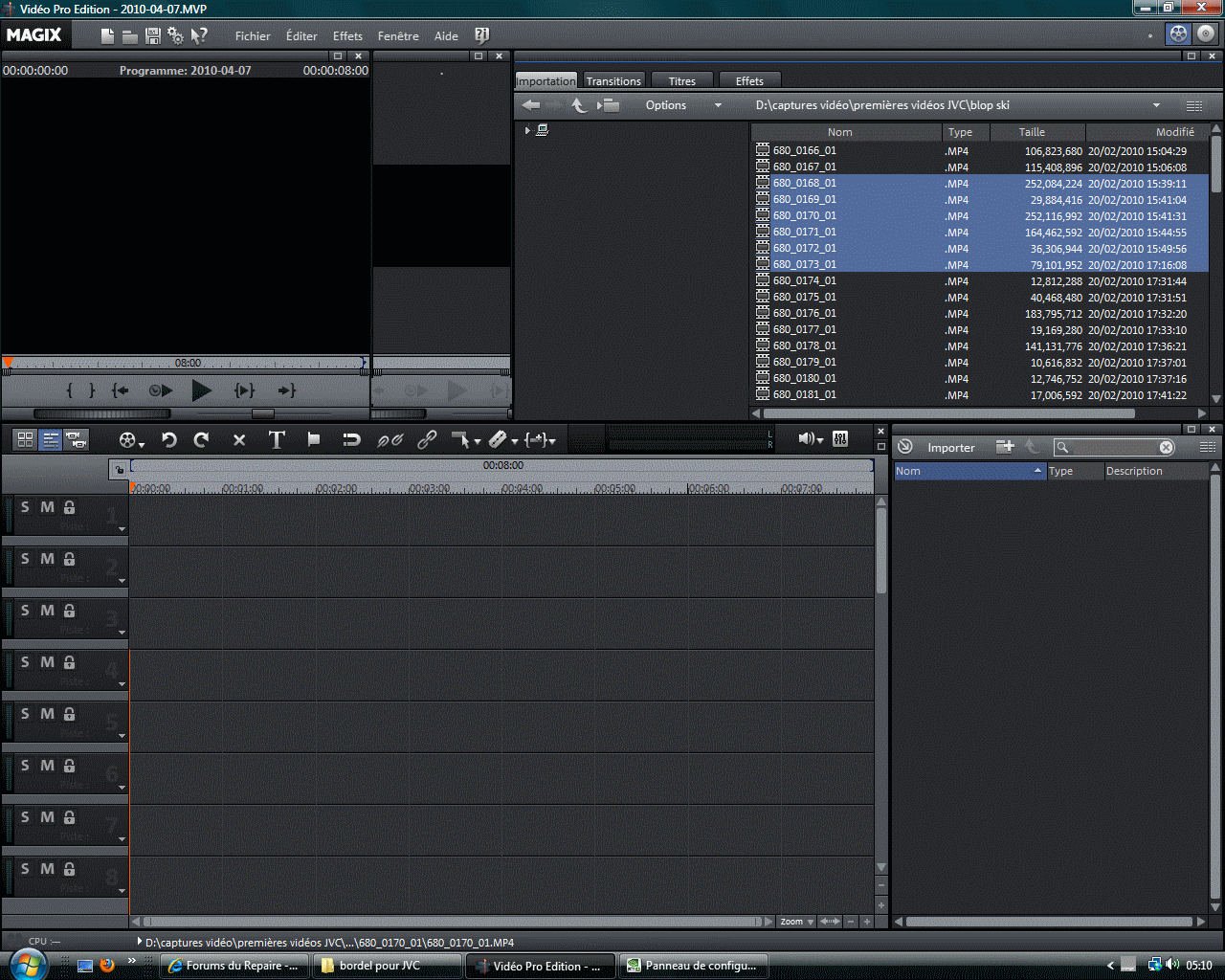This screenshot has width=1225, height=980.
Task: Switch to the Effets tab in media pool
Action: [x=749, y=81]
